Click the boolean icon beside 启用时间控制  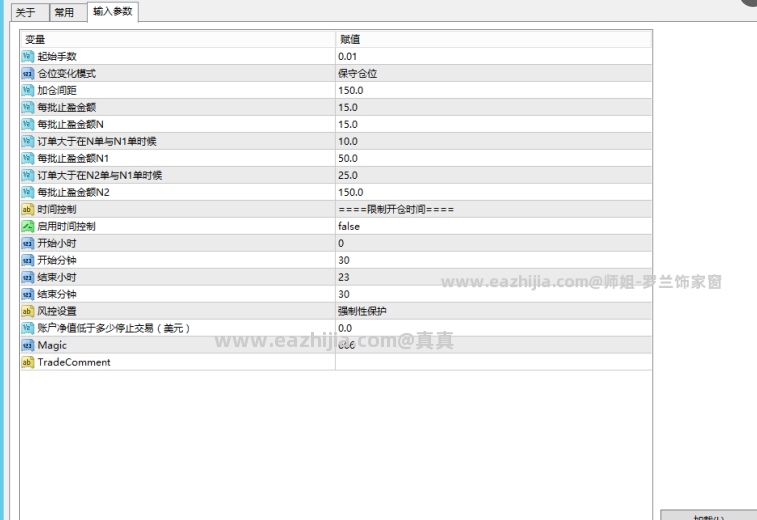point(28,226)
